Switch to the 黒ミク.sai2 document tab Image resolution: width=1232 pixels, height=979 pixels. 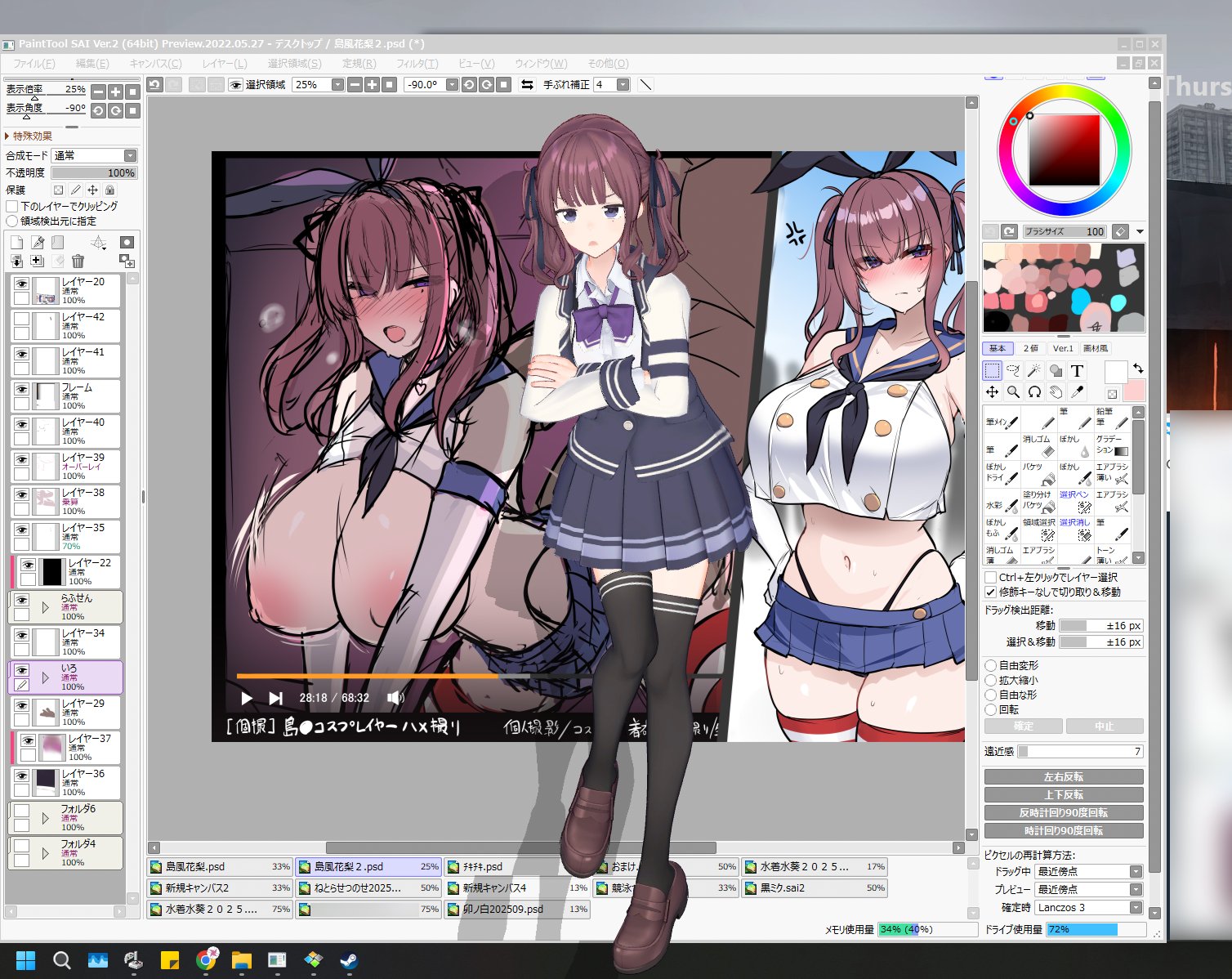[814, 887]
